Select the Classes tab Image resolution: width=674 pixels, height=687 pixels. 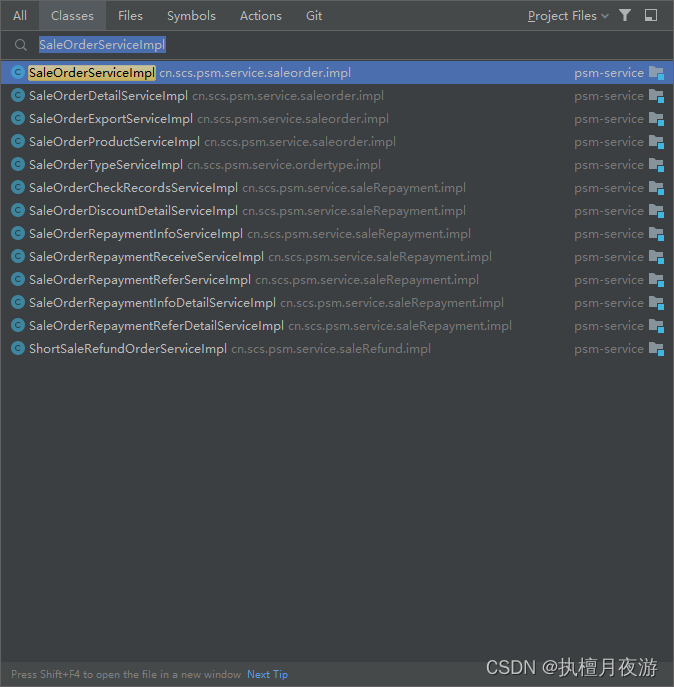72,16
